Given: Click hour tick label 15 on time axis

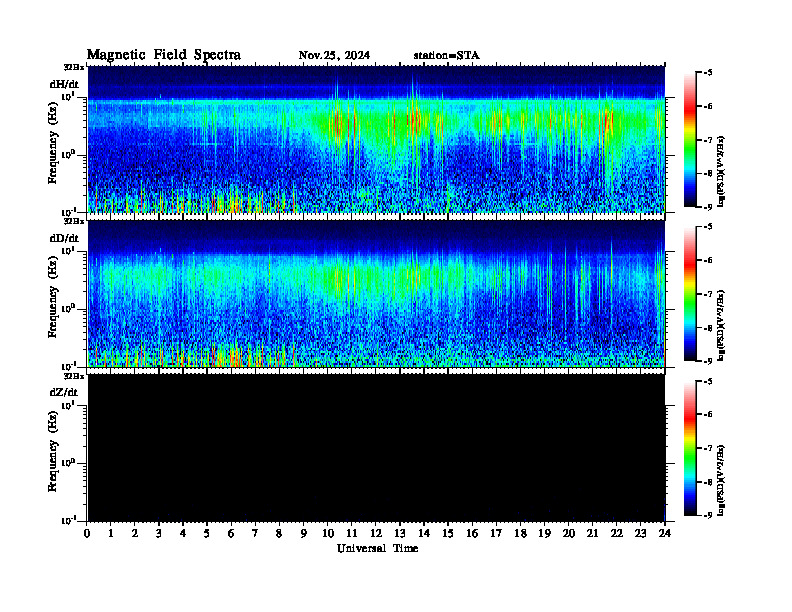Looking at the screenshot, I should pyautogui.click(x=448, y=534).
